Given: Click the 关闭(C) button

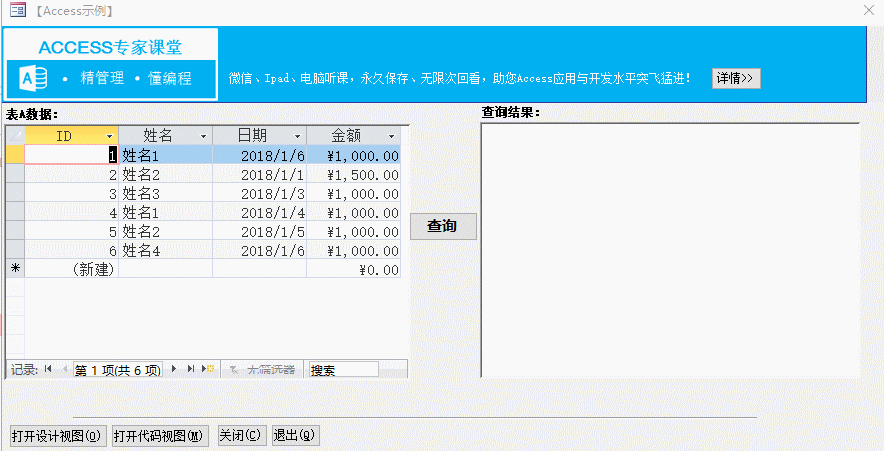Looking at the screenshot, I should point(241,436).
